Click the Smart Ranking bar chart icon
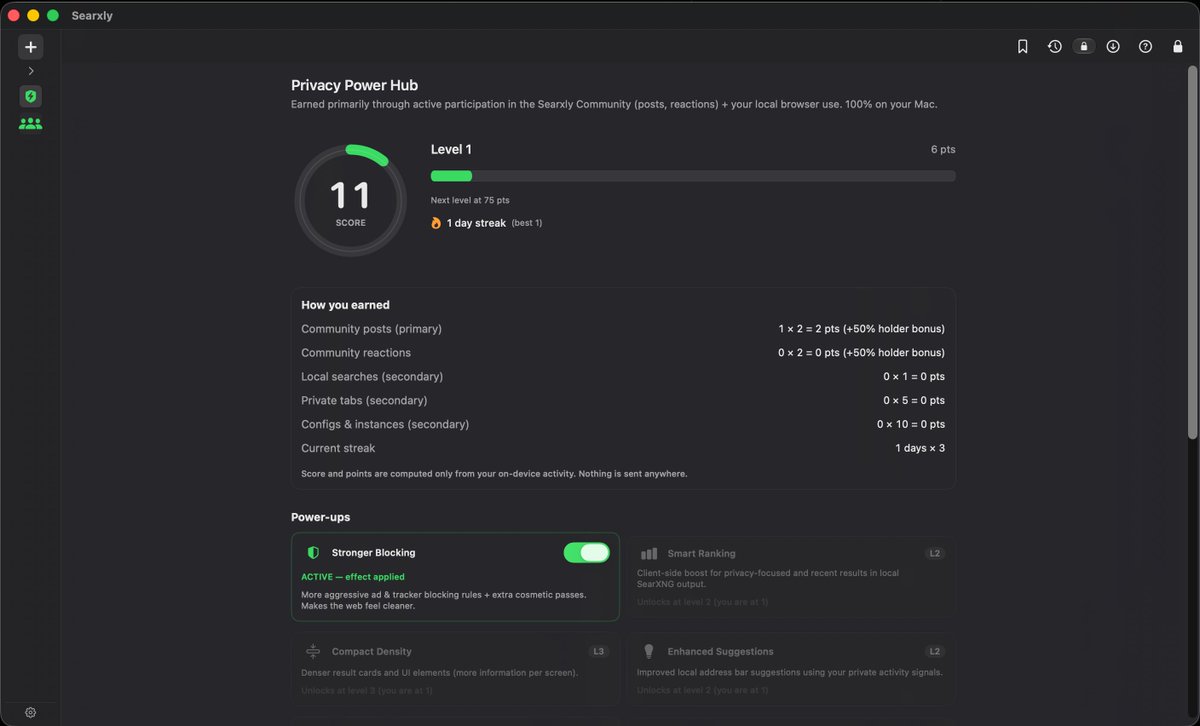The height and width of the screenshot is (726, 1200). (649, 553)
